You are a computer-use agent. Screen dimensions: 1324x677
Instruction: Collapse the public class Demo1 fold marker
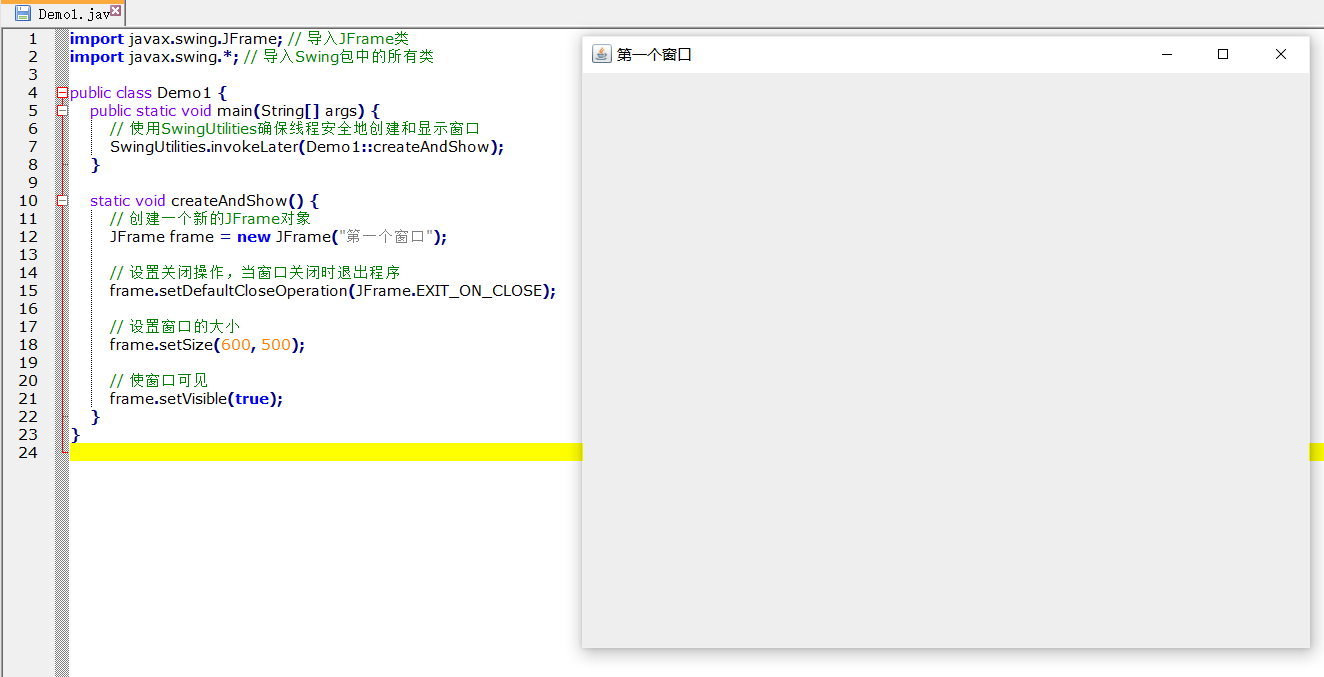click(62, 93)
